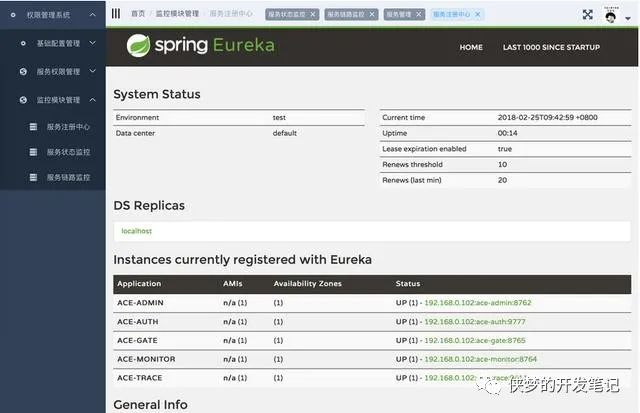Select the 服务注册中心 tab

tap(451, 14)
